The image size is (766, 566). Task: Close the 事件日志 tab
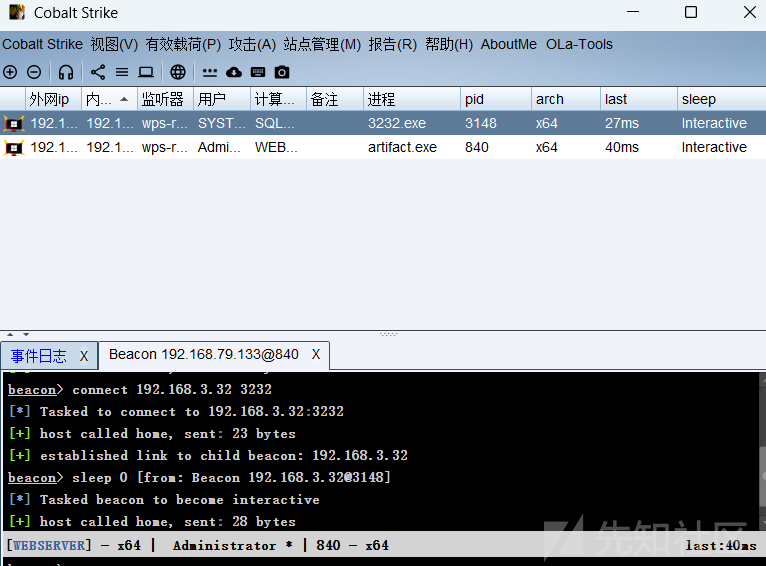click(84, 356)
